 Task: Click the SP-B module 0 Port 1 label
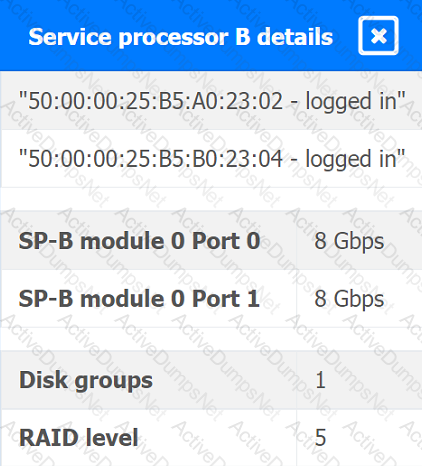(139, 298)
